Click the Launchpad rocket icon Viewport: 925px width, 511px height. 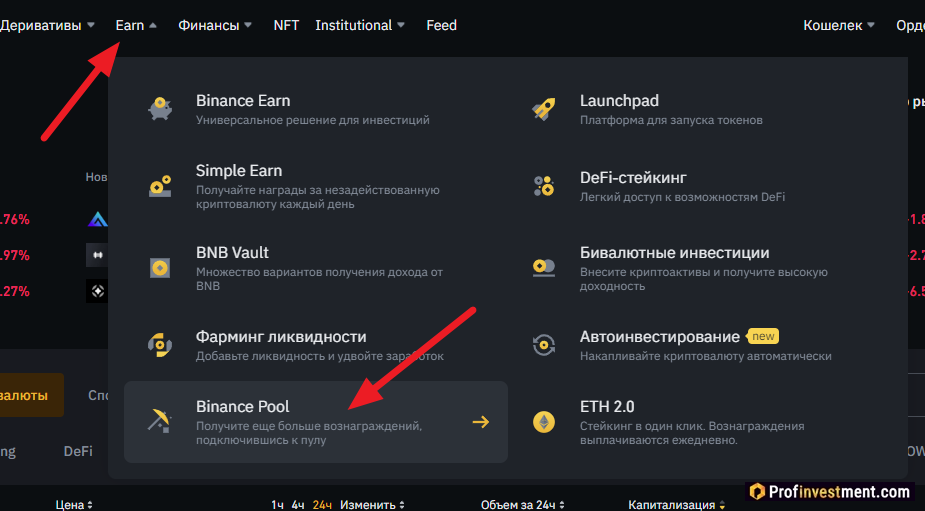click(544, 109)
